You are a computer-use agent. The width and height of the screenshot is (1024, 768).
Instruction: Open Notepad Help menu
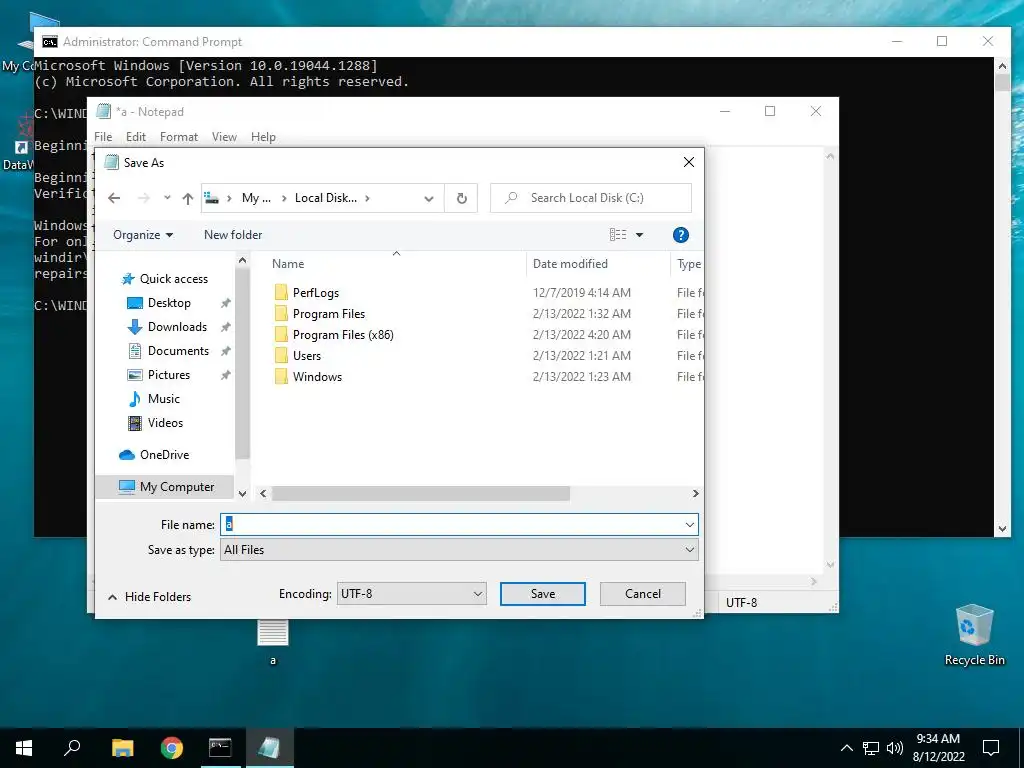coord(263,137)
